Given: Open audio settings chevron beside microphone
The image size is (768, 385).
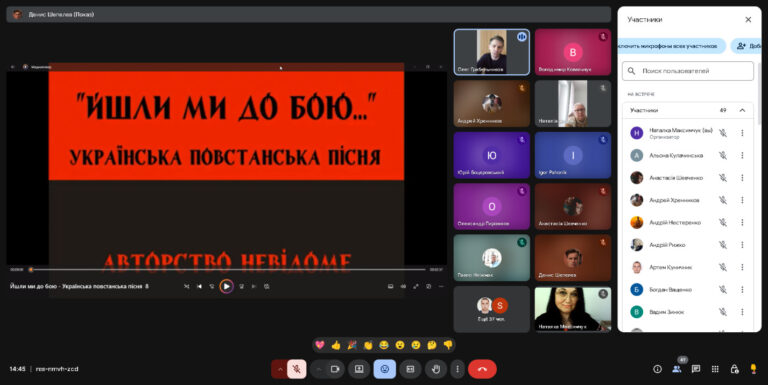Looking at the screenshot, I should (280, 369).
